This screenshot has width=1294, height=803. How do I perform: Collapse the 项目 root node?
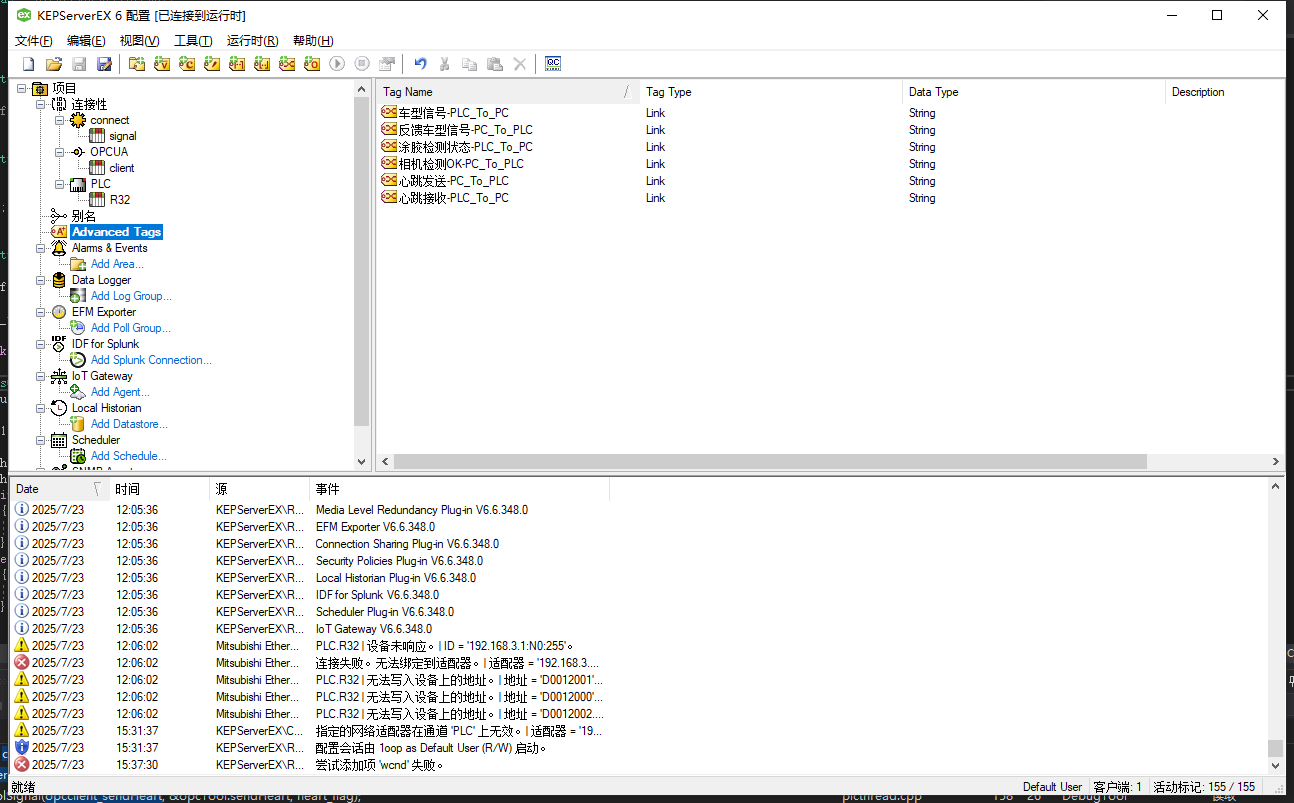tap(22, 88)
